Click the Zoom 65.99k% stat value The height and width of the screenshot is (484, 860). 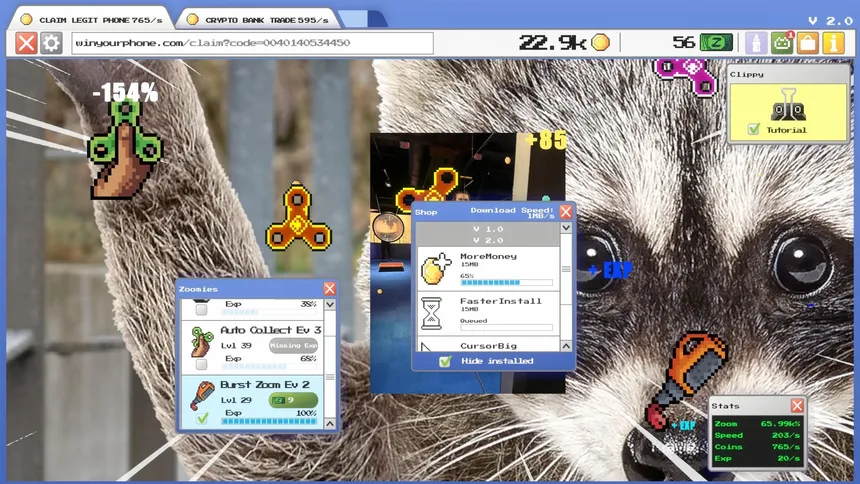[x=780, y=424]
